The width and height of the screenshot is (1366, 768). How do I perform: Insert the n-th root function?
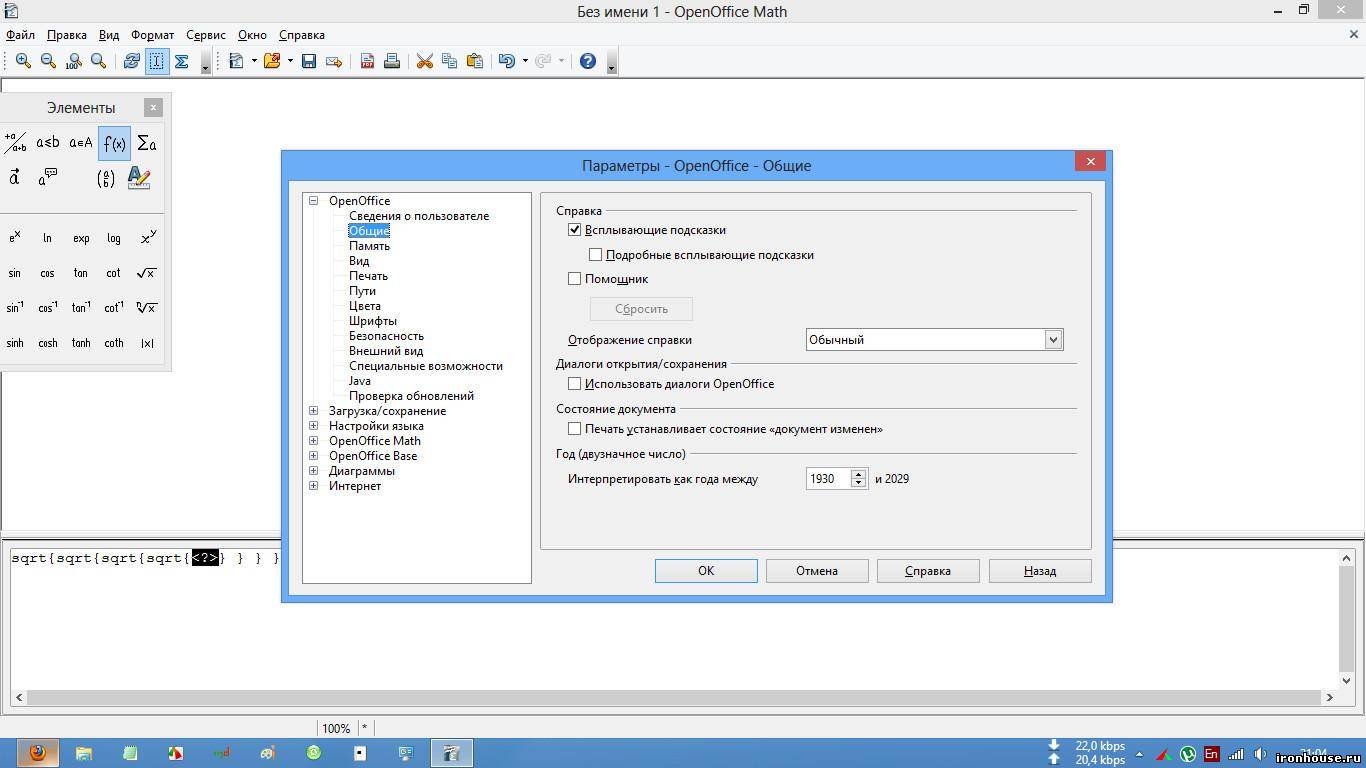coord(147,308)
